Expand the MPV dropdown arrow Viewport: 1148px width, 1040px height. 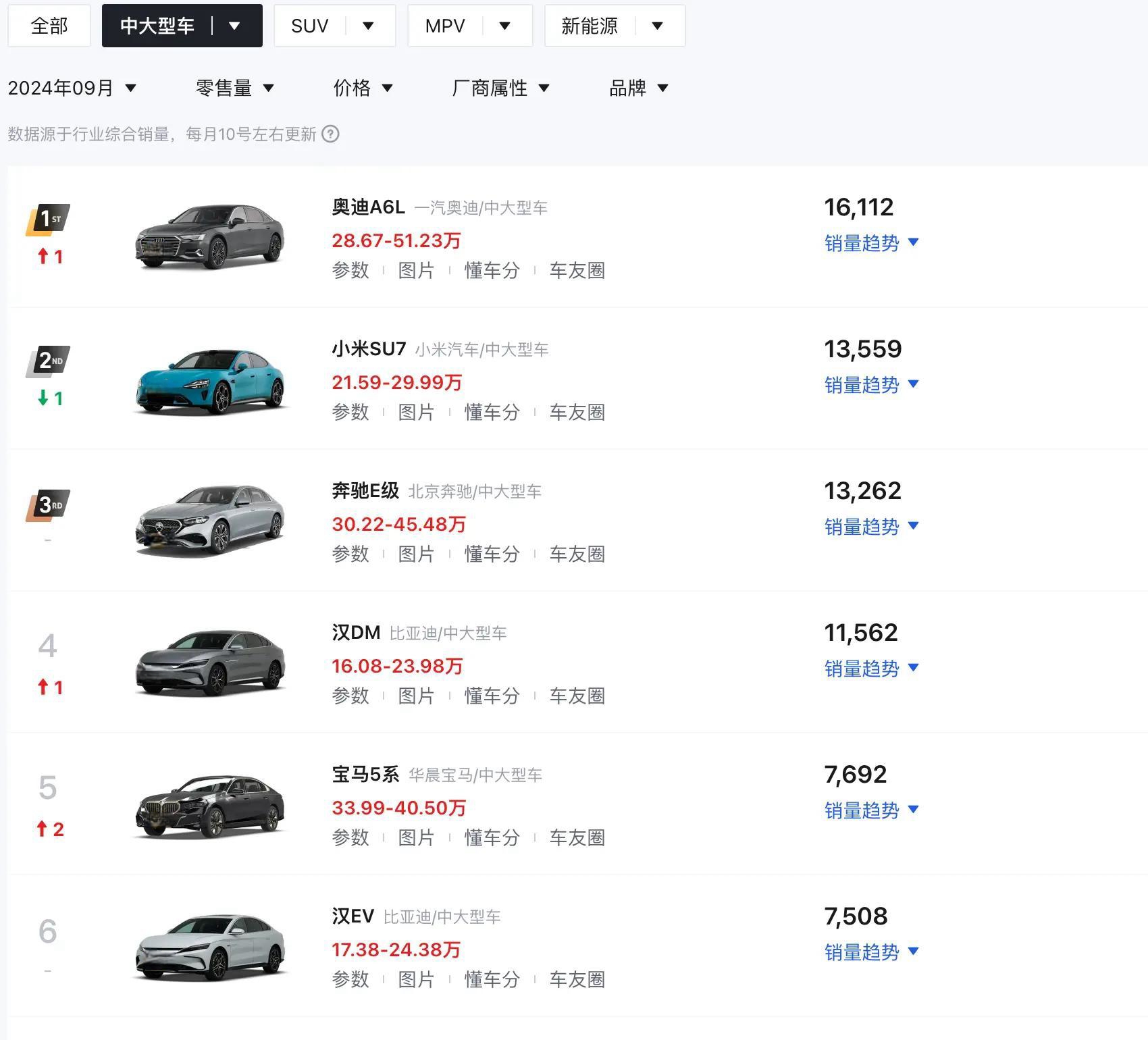pos(504,26)
